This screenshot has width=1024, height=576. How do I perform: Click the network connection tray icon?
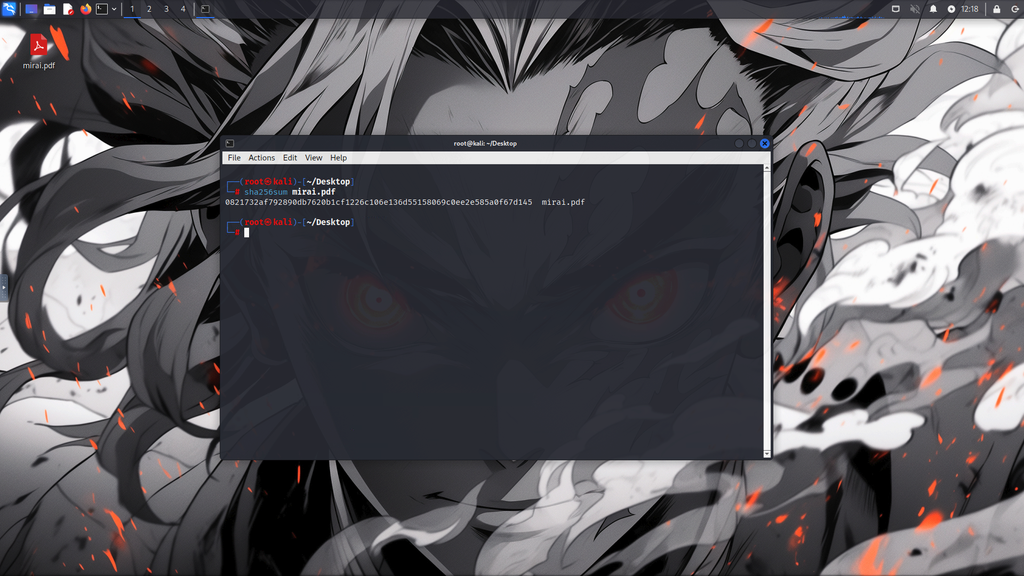(896, 9)
